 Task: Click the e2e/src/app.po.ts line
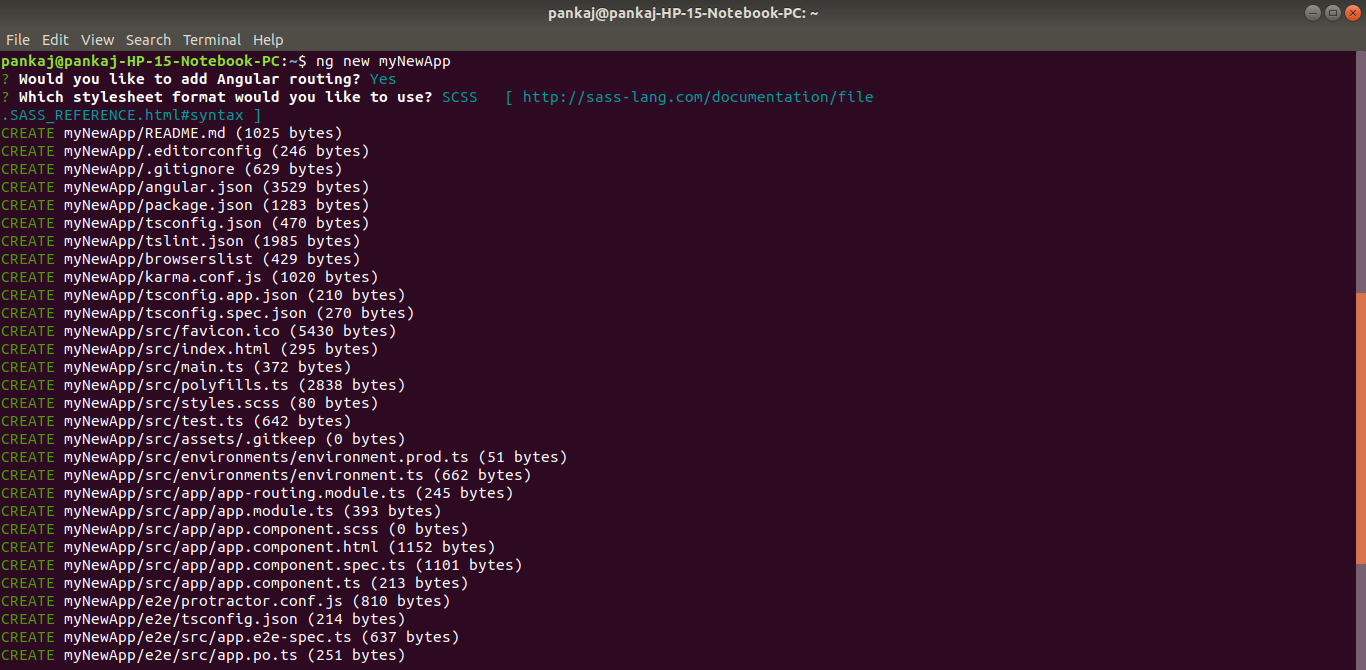click(203, 655)
